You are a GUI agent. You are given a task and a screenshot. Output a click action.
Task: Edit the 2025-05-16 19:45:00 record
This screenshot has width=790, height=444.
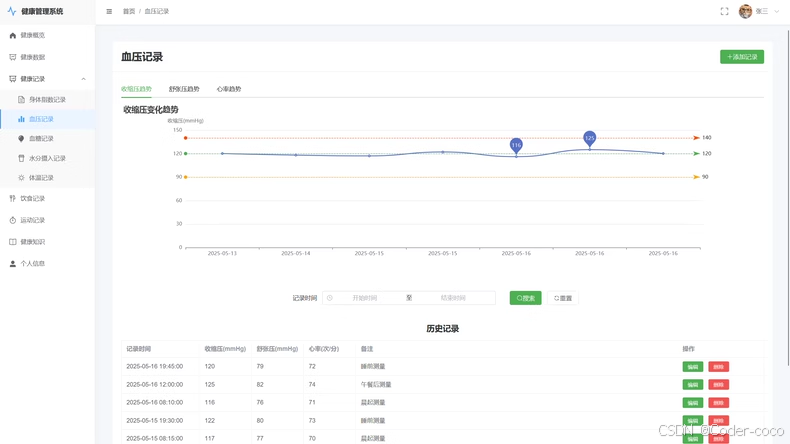tap(693, 367)
